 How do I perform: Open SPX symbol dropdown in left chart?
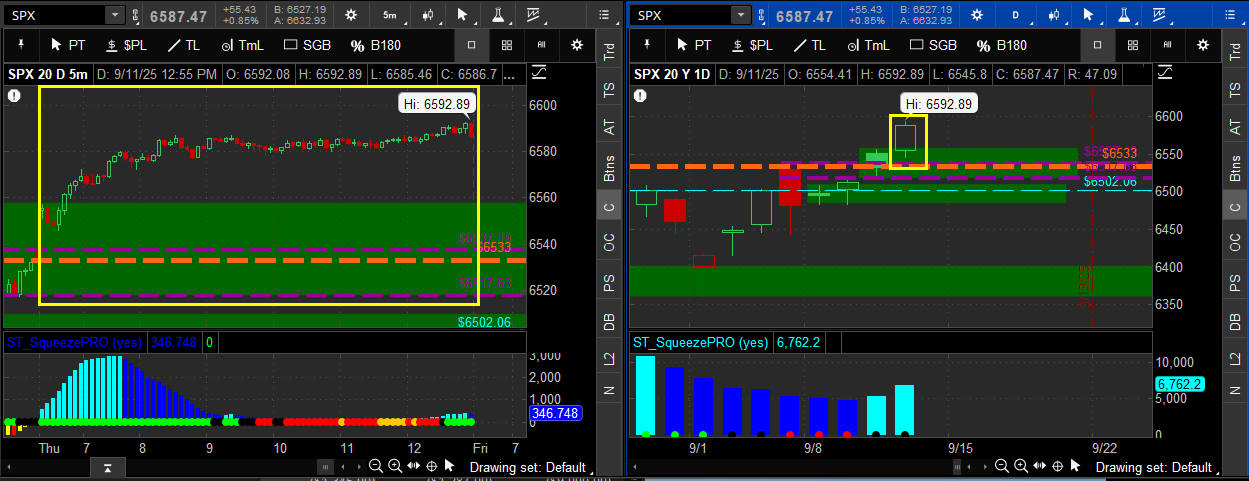(114, 15)
